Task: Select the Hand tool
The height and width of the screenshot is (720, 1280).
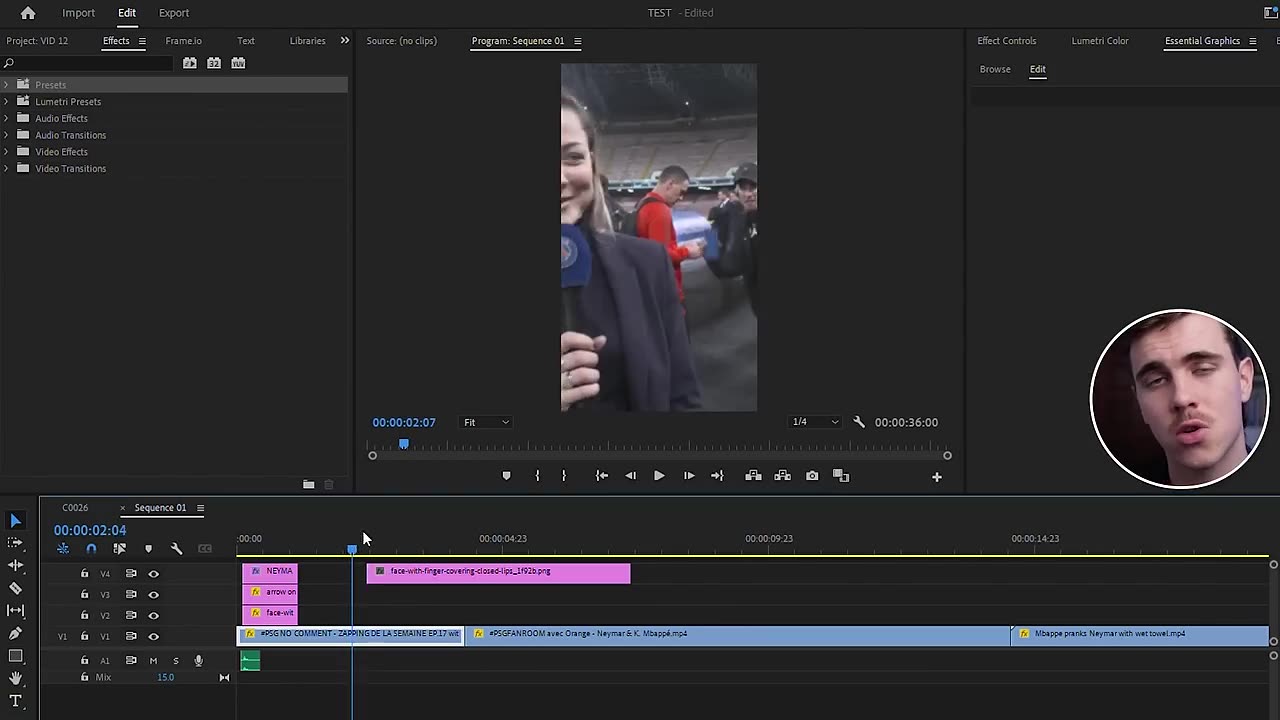Action: (15, 679)
